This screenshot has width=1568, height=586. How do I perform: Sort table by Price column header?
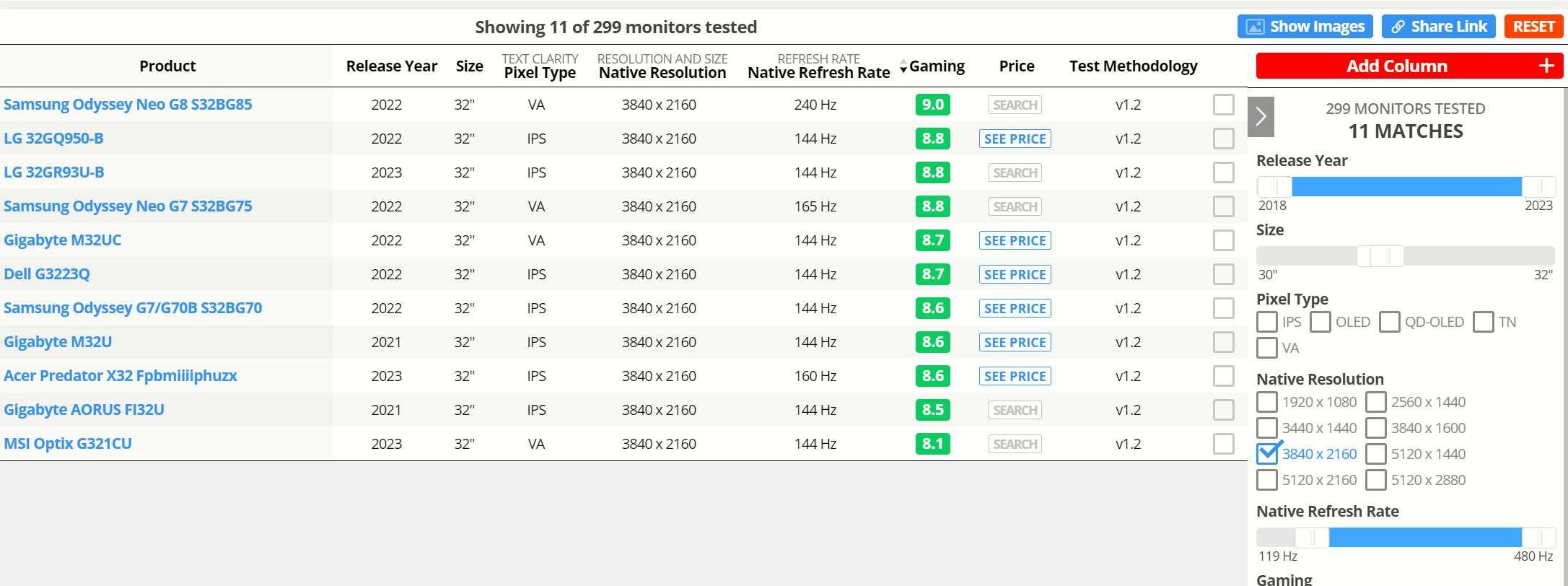click(x=1017, y=66)
